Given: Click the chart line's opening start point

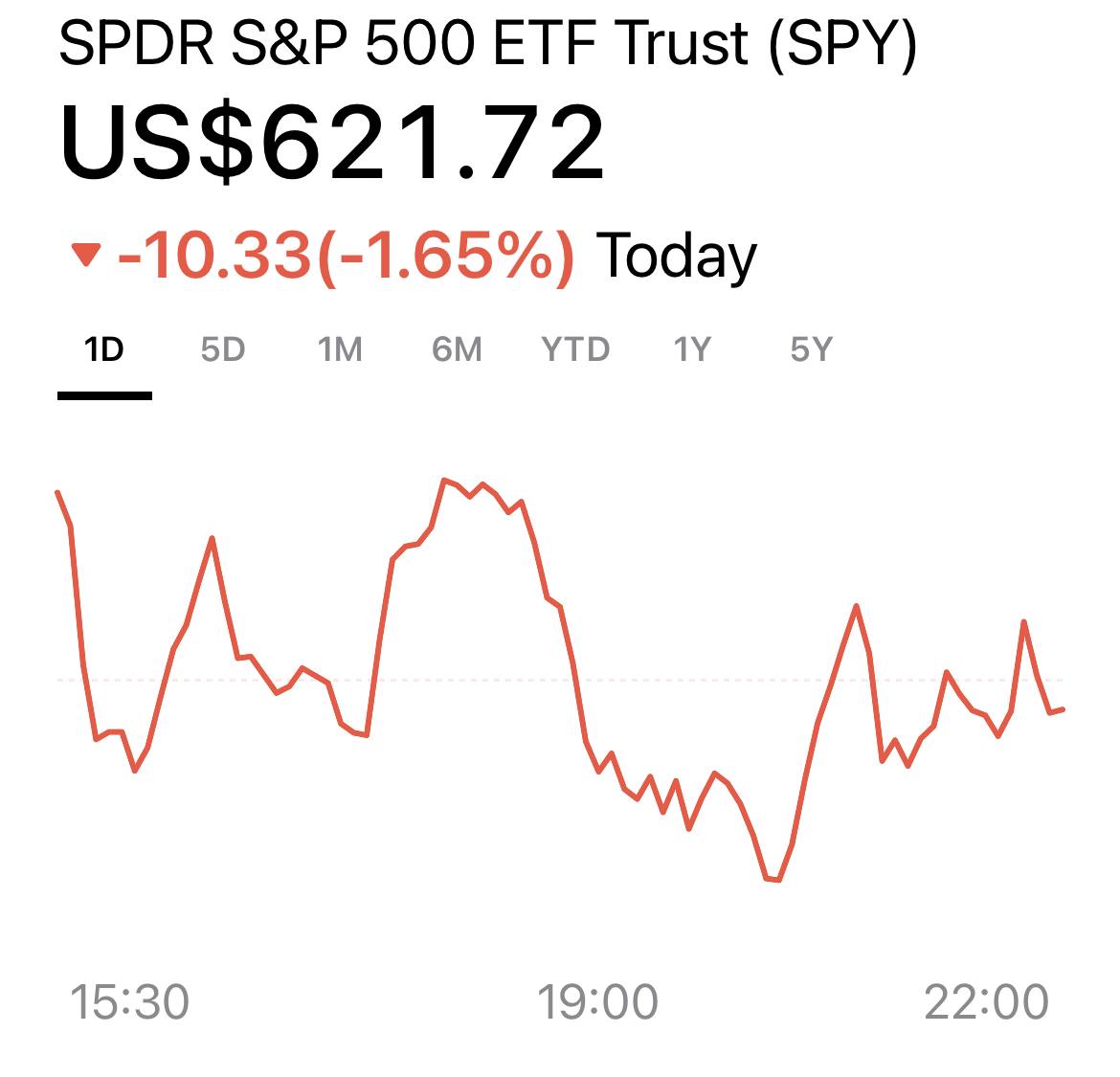Looking at the screenshot, I should (x=58, y=492).
